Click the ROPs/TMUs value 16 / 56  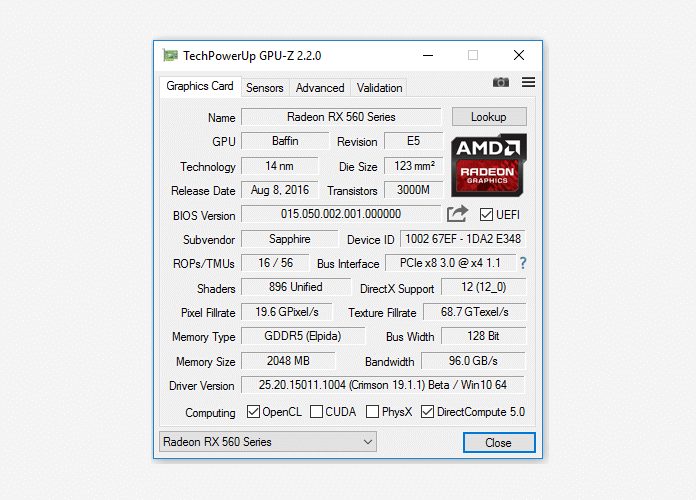pos(275,263)
